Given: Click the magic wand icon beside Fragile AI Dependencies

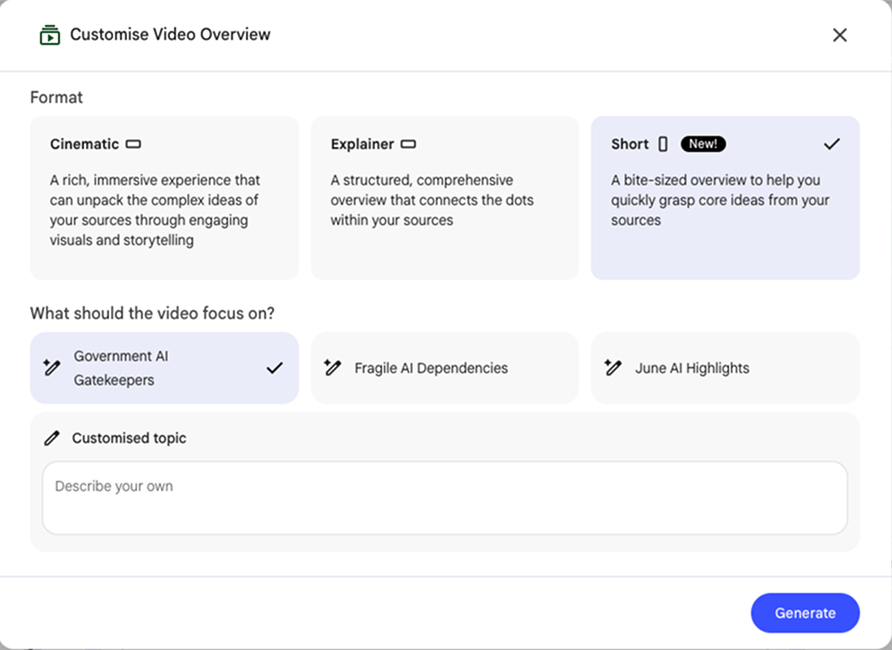Looking at the screenshot, I should [x=332, y=367].
